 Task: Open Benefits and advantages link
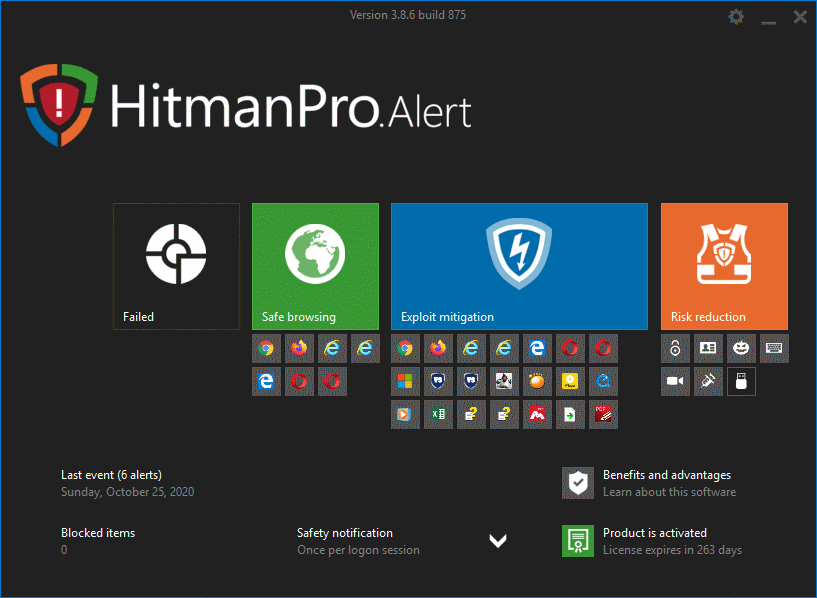[x=667, y=475]
